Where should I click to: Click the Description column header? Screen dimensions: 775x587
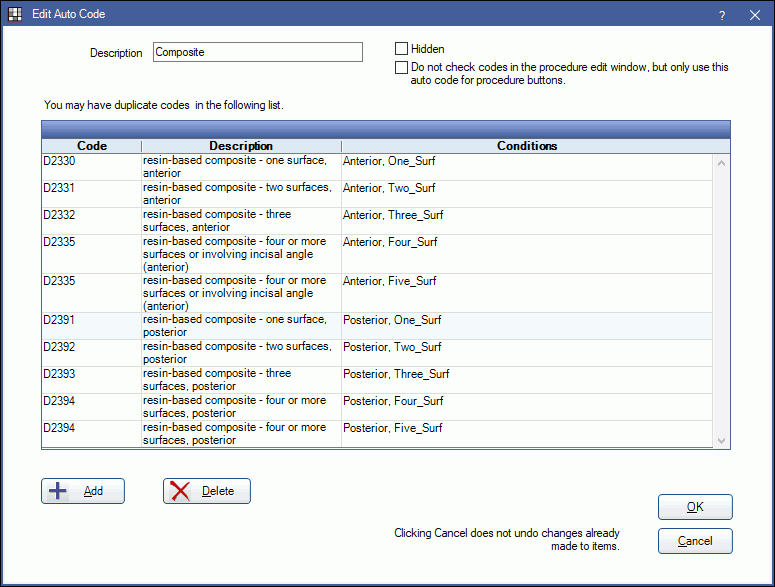241,146
